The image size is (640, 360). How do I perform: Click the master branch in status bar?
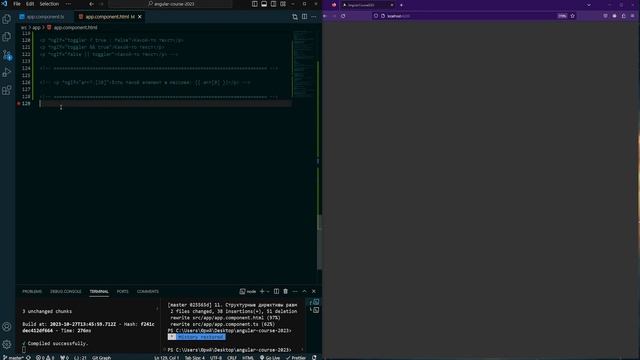(x=12, y=358)
